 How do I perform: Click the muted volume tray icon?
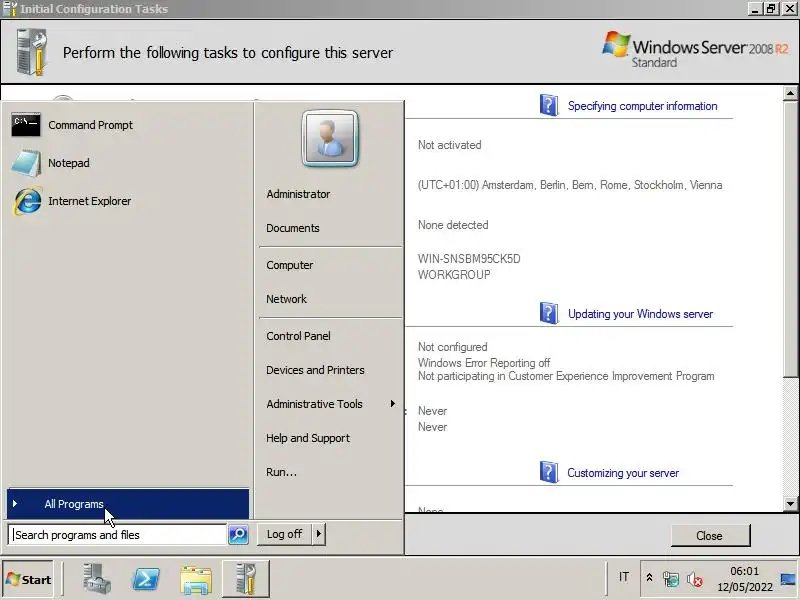click(x=694, y=579)
